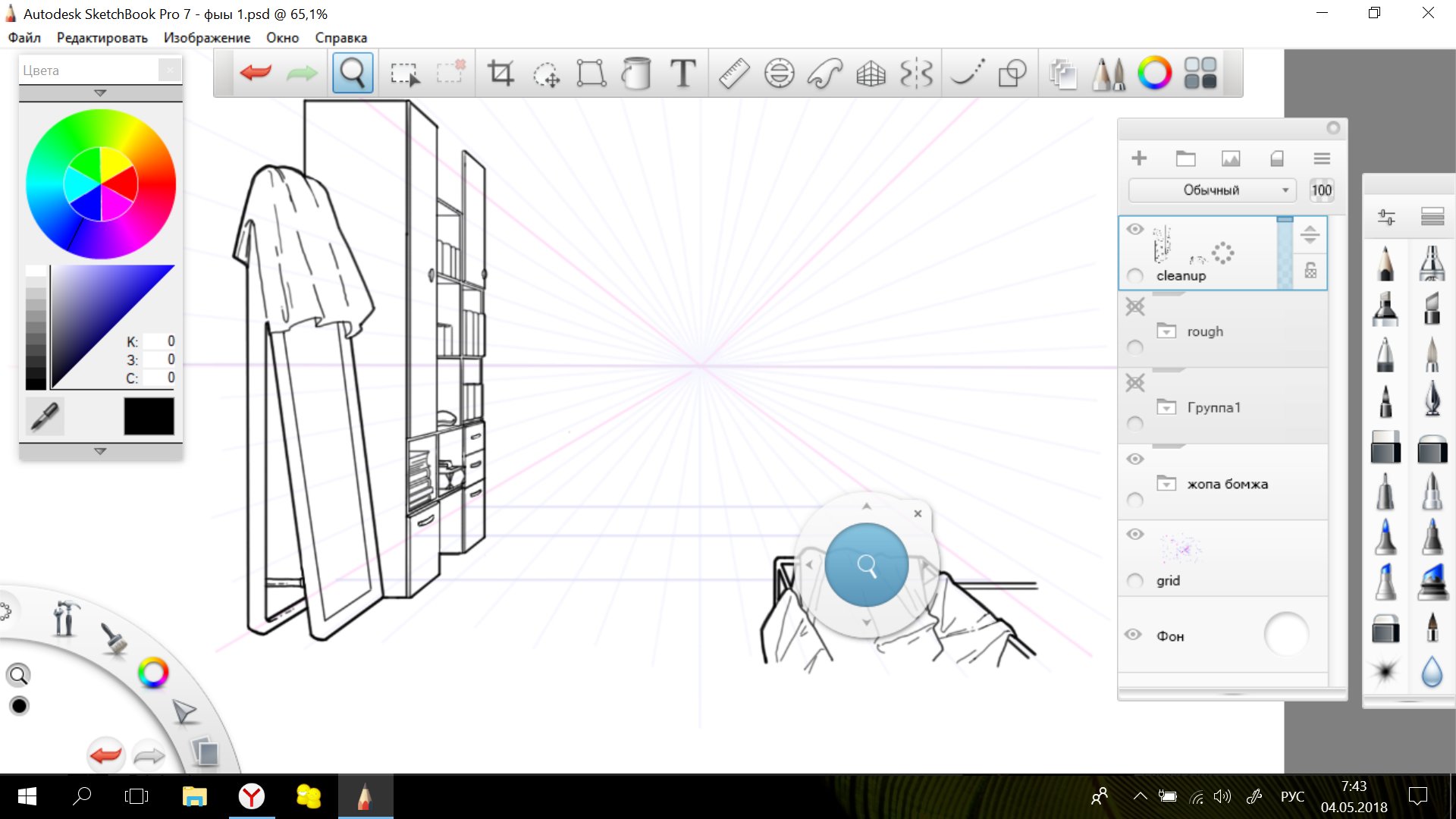
Task: Add a new layer with the plus button
Action: [x=1140, y=158]
